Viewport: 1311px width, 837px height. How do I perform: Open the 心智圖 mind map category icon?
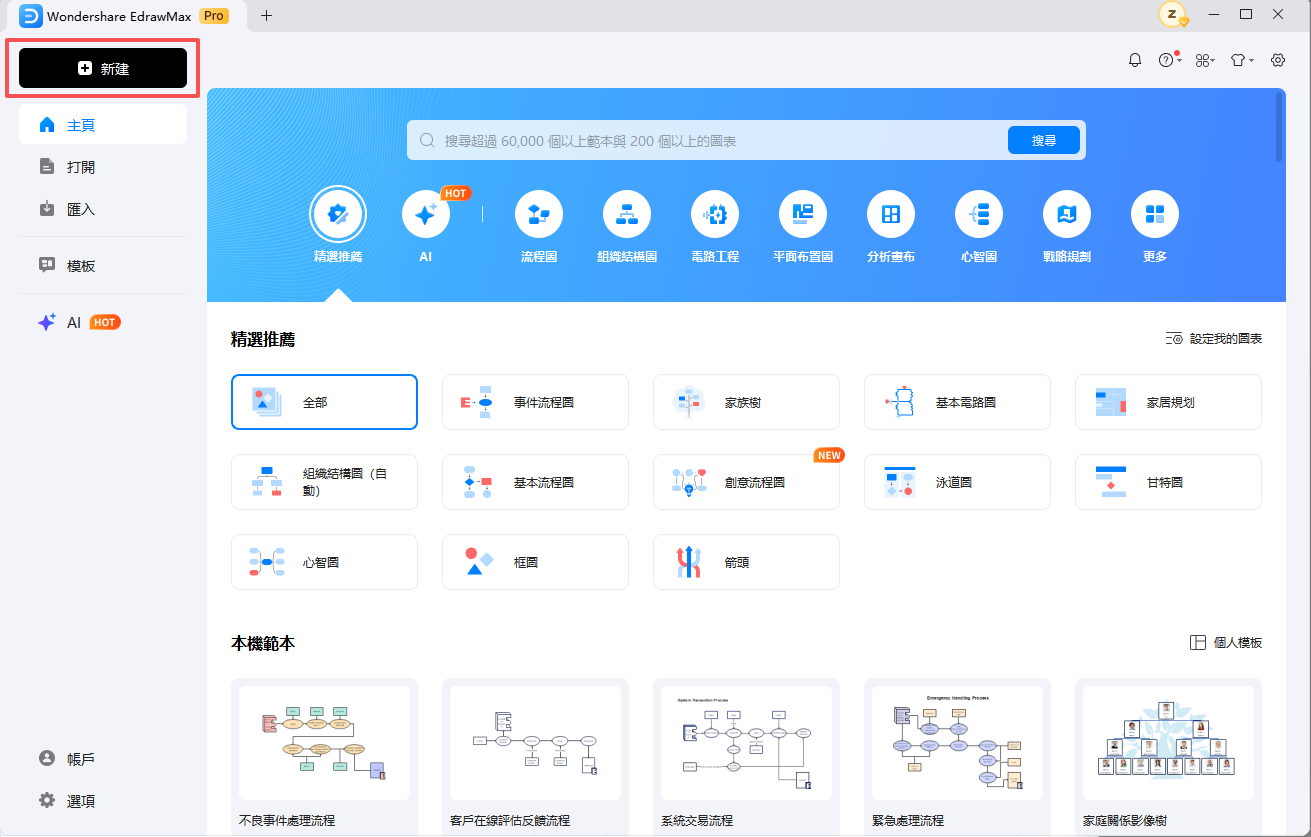(978, 213)
